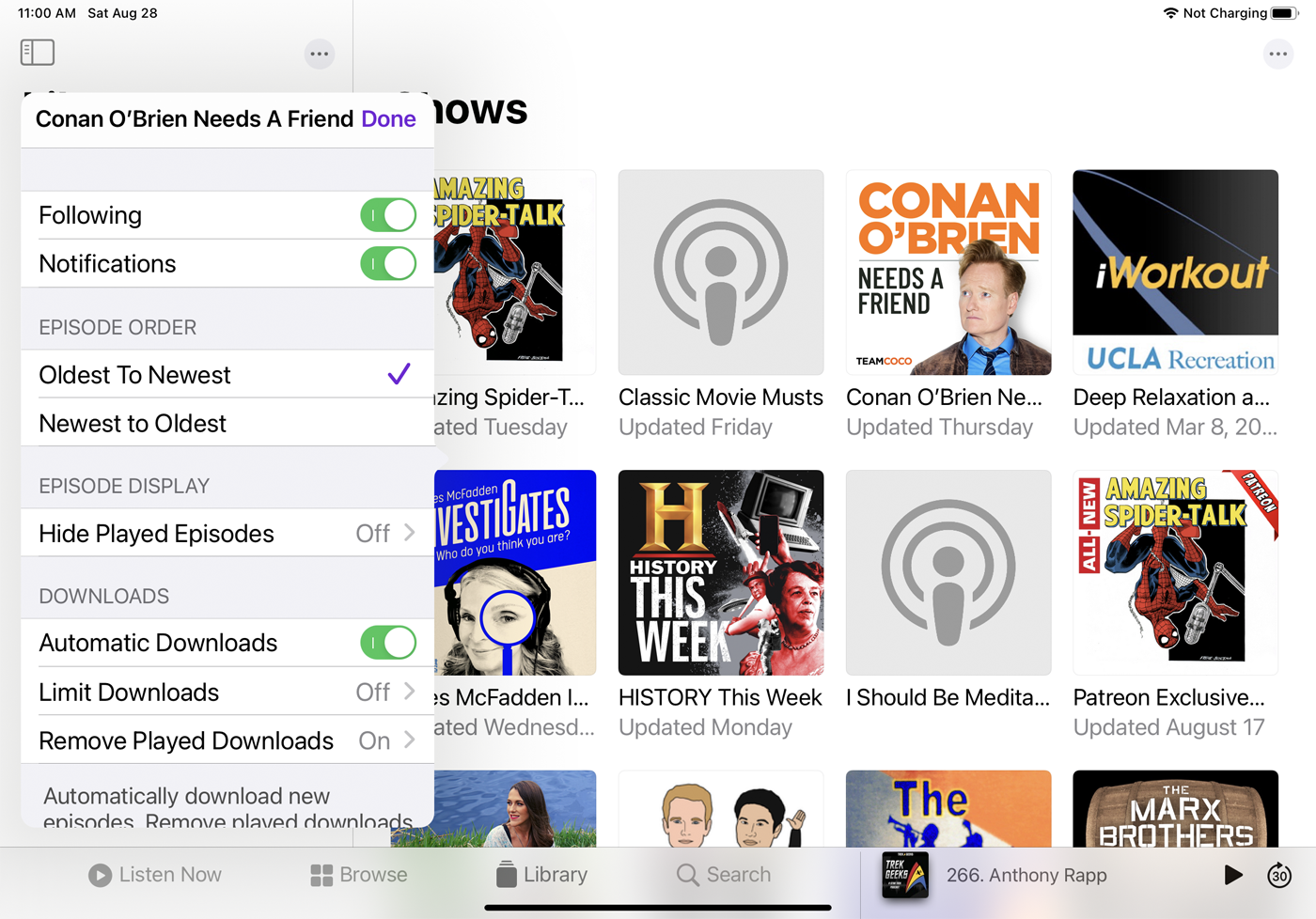This screenshot has width=1316, height=919.
Task: Tap Done to close settings
Action: pos(388,119)
